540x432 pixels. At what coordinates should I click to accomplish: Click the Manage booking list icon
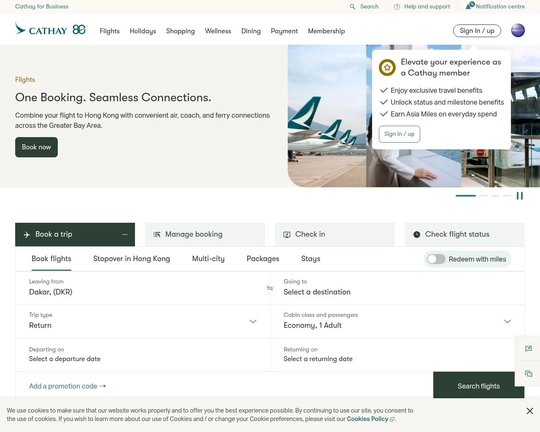[157, 235]
